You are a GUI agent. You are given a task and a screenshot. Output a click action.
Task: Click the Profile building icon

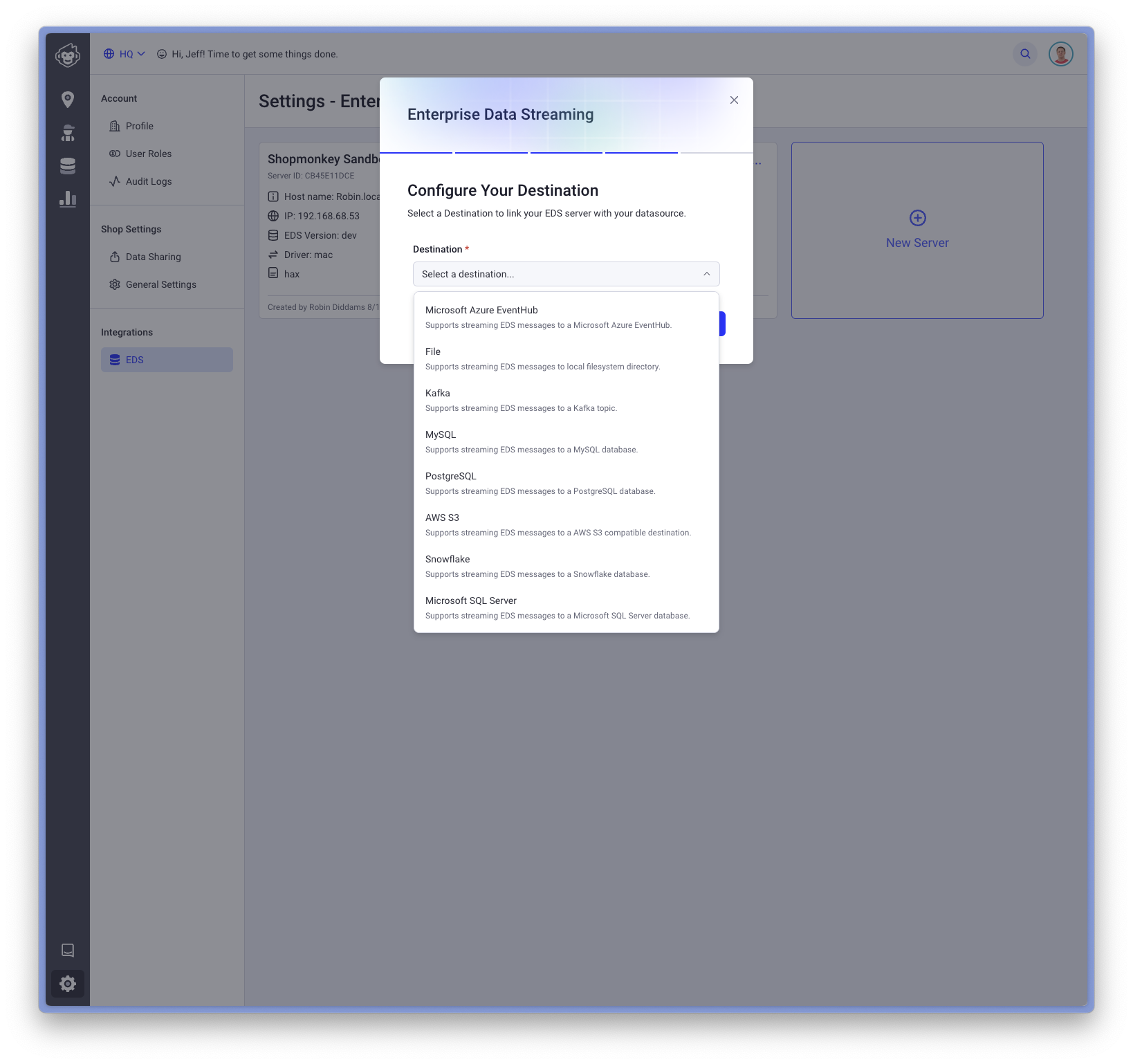pyautogui.click(x=115, y=126)
